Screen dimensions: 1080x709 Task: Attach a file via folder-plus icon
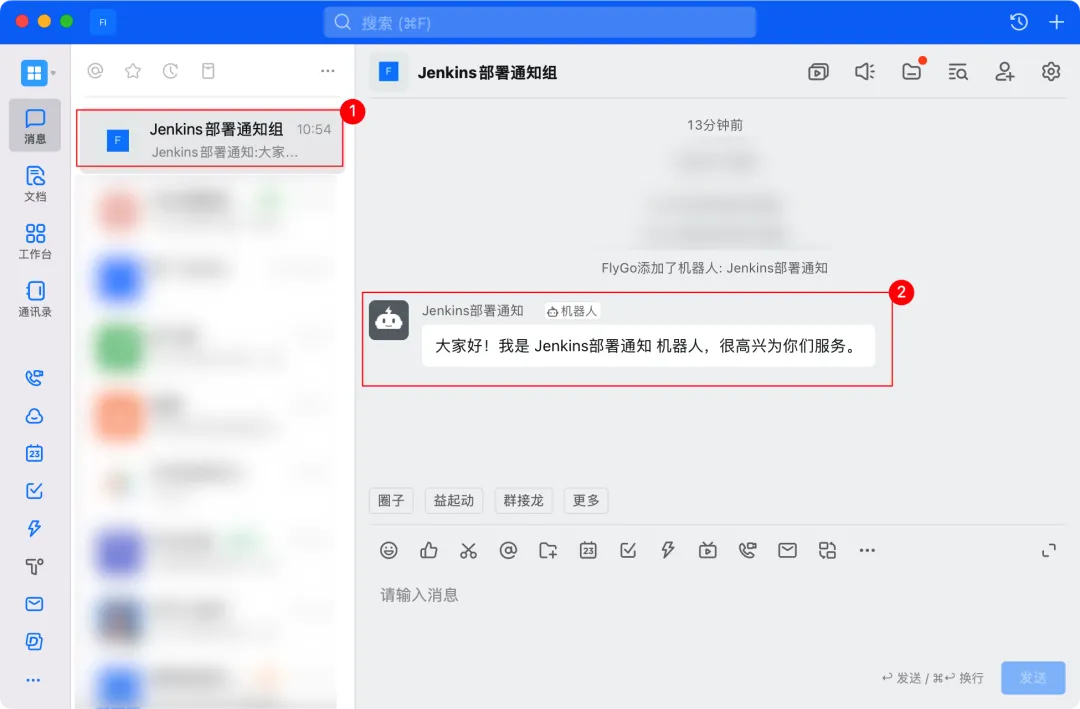coord(548,550)
